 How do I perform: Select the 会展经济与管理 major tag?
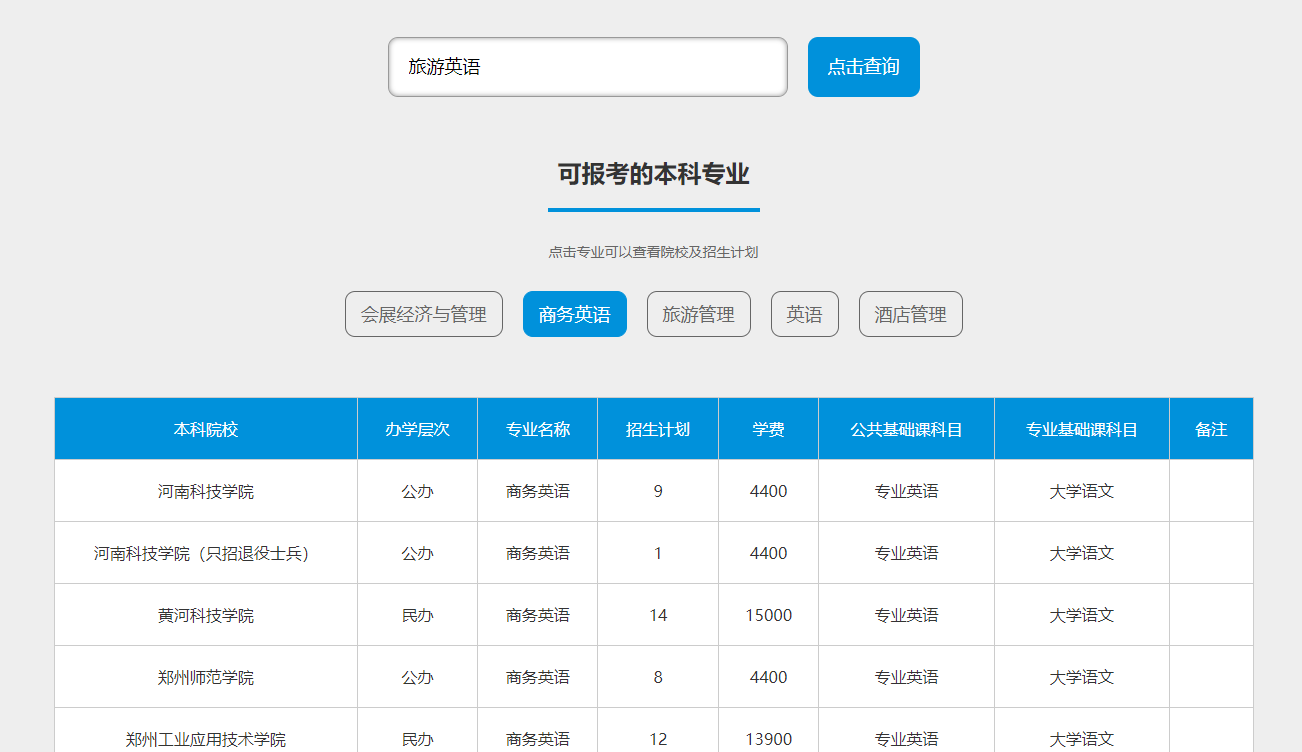[x=424, y=314]
